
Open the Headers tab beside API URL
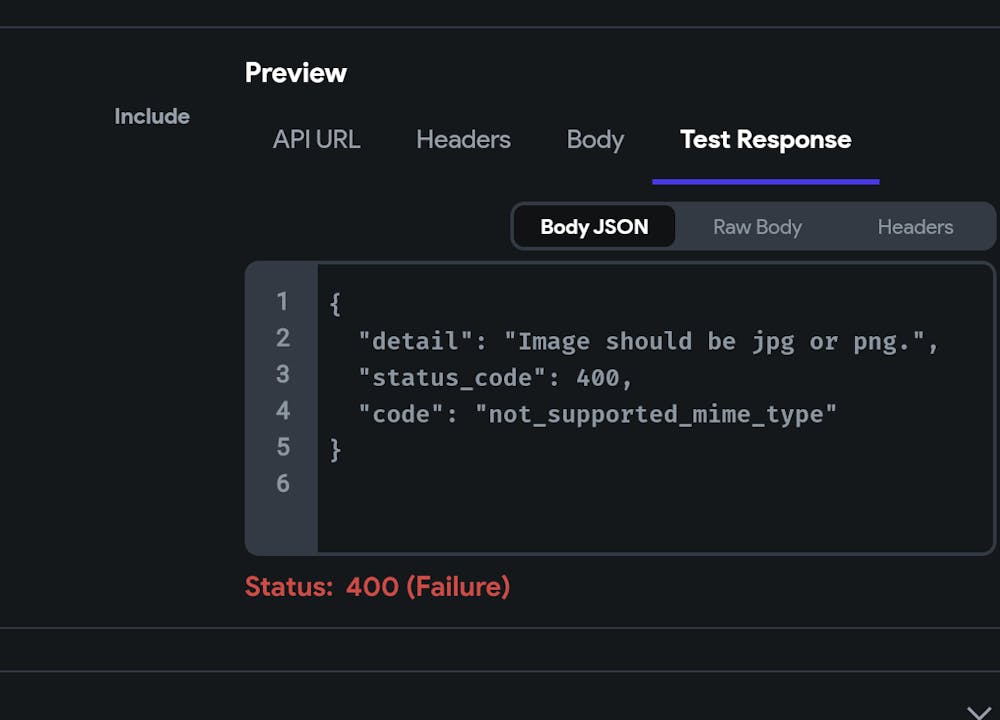[463, 140]
